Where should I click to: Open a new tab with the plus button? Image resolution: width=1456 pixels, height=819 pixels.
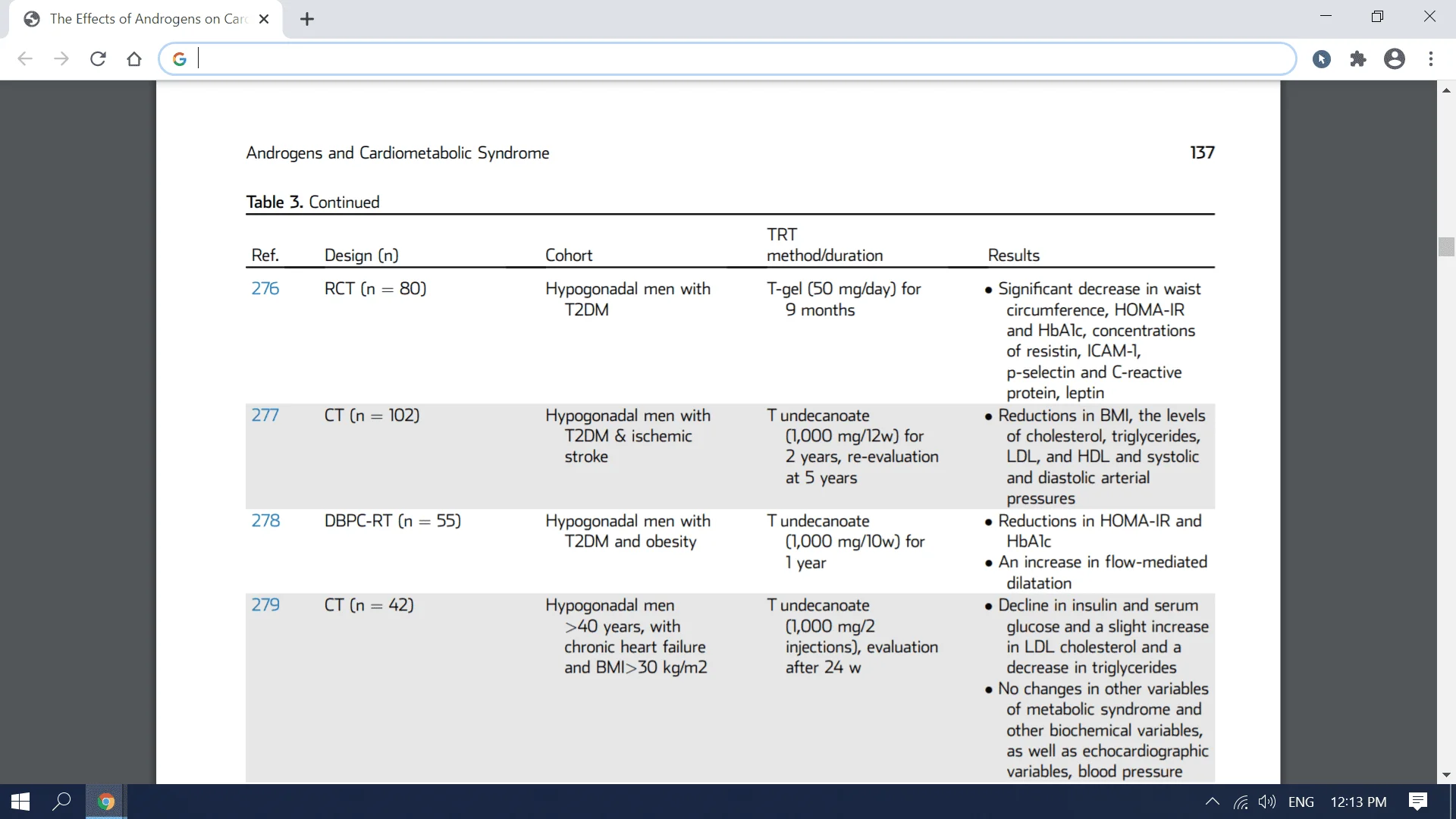tap(307, 19)
